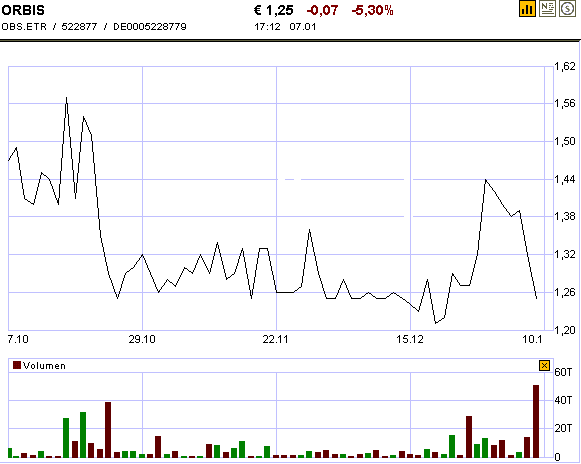Click the 20T volume axis label
The width and height of the screenshot is (581, 464).
pos(563,428)
